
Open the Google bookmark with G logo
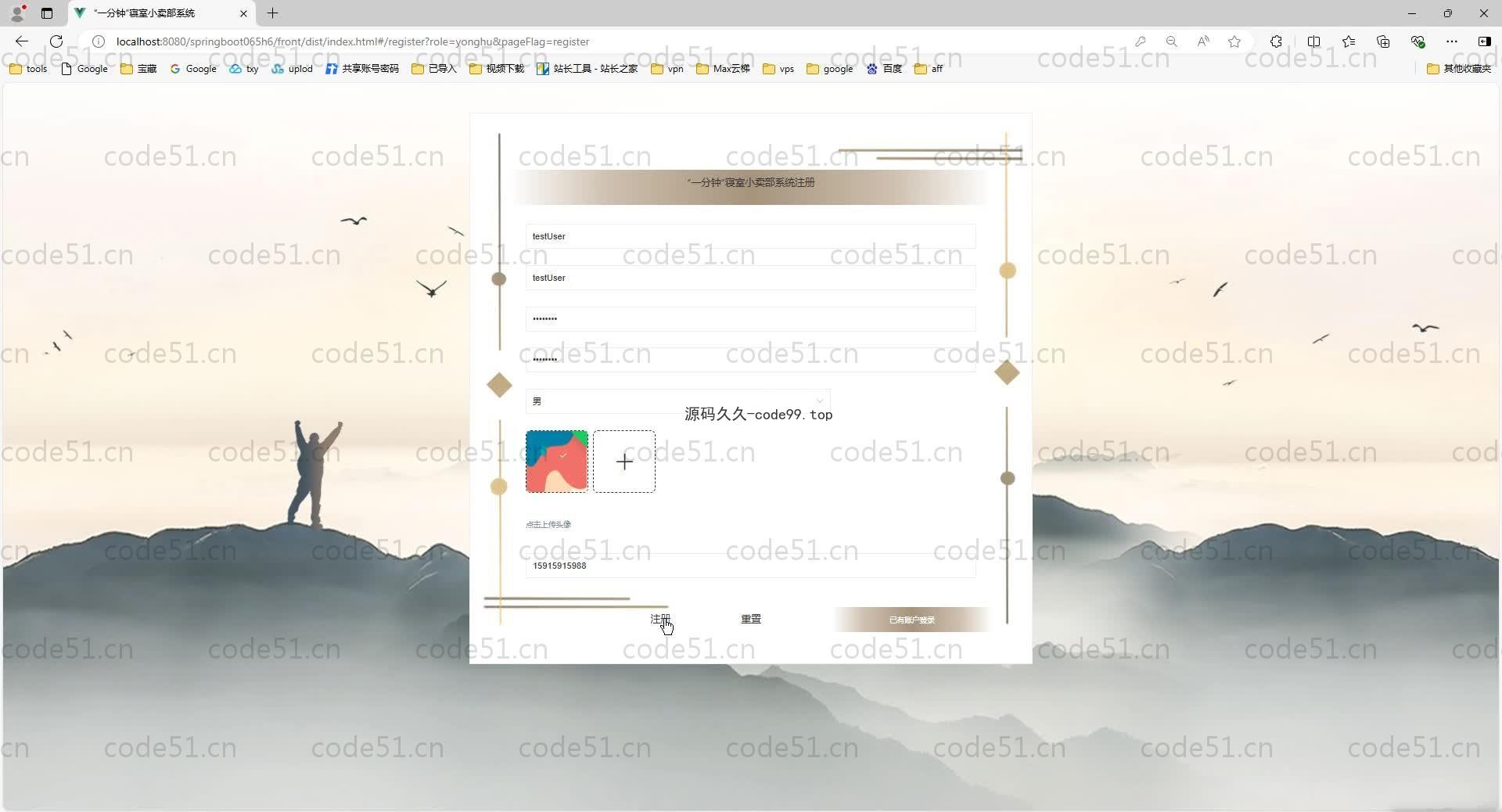193,69
